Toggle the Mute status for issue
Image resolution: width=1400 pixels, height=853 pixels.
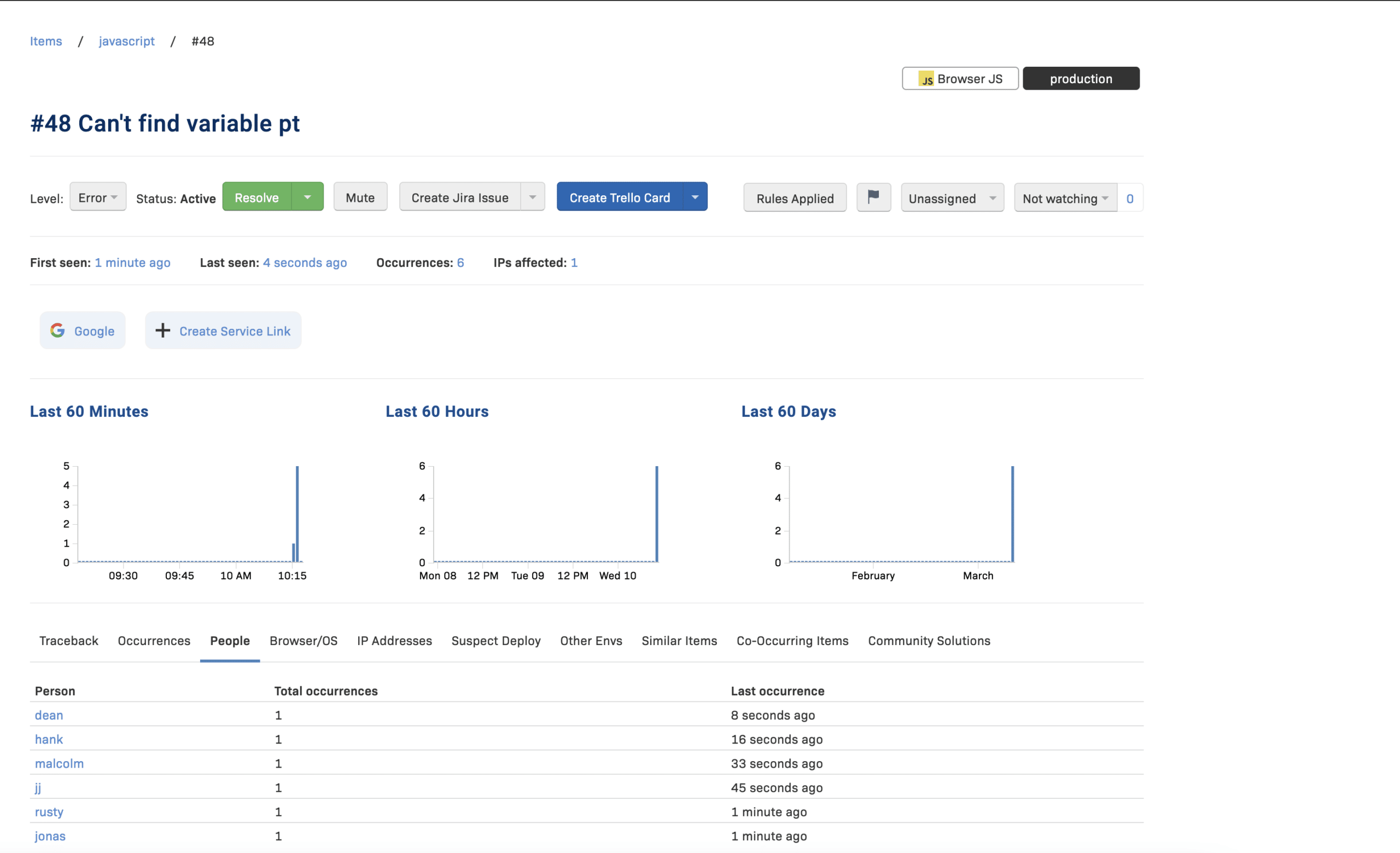click(360, 197)
